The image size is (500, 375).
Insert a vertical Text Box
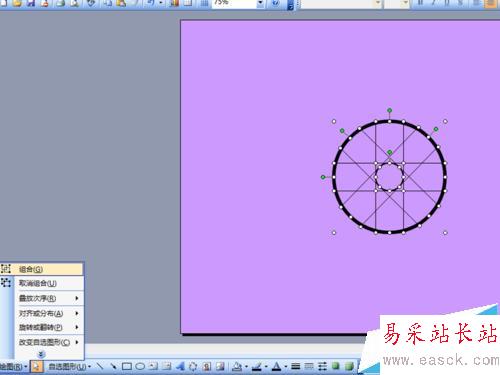pyautogui.click(x=167, y=366)
